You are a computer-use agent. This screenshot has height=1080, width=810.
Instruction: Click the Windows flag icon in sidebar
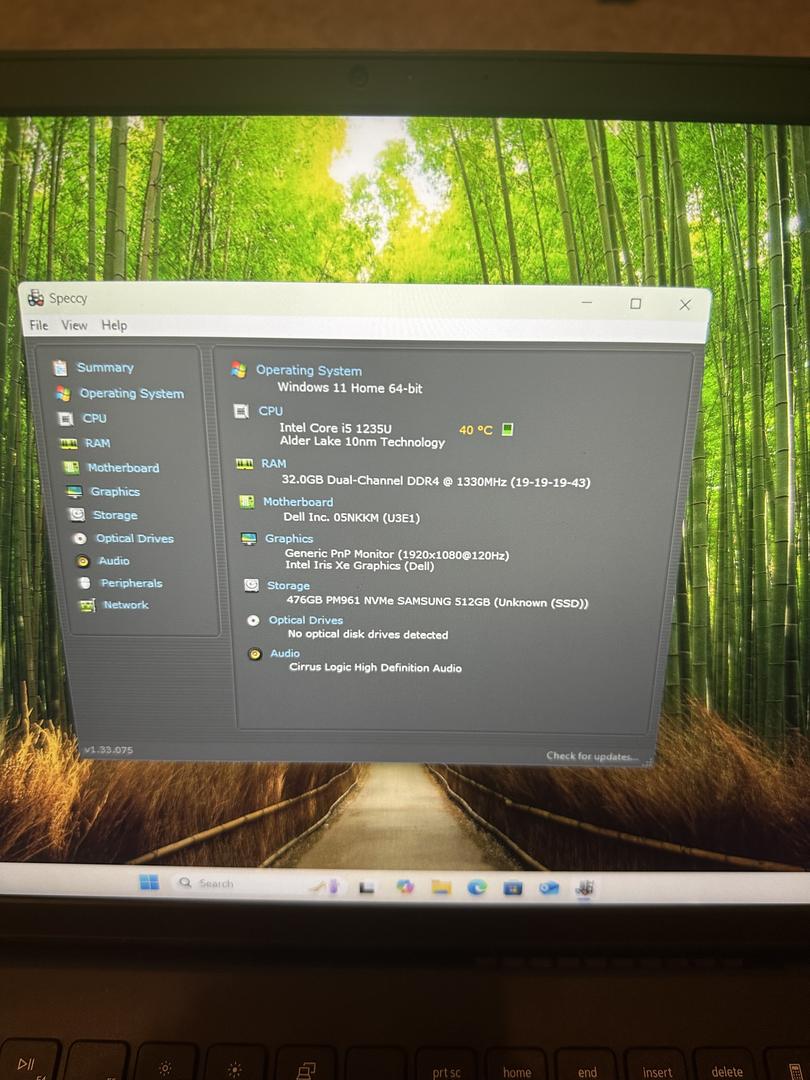tap(63, 393)
